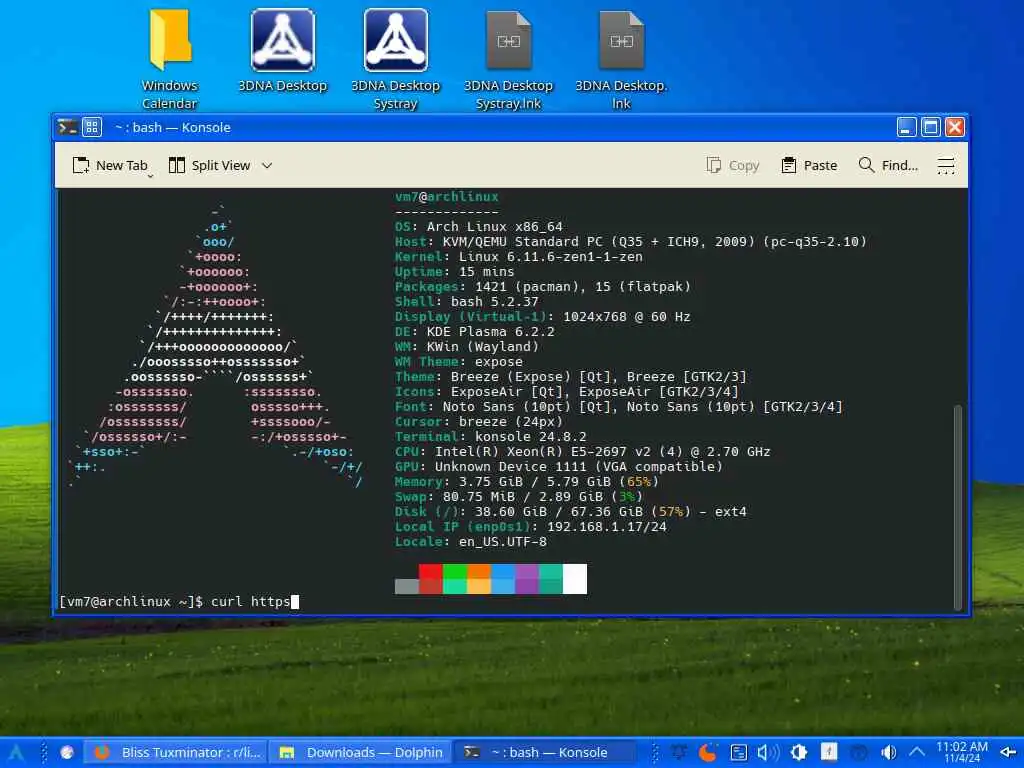Click the orange crescent tray icon
Viewport: 1024px width, 768px height.
(x=708, y=752)
